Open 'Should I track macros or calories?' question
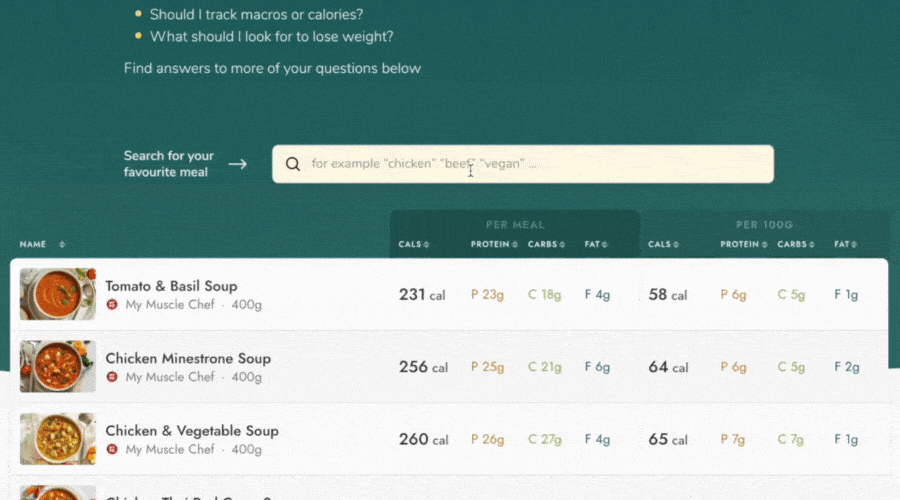This screenshot has height=500, width=900. (256, 14)
